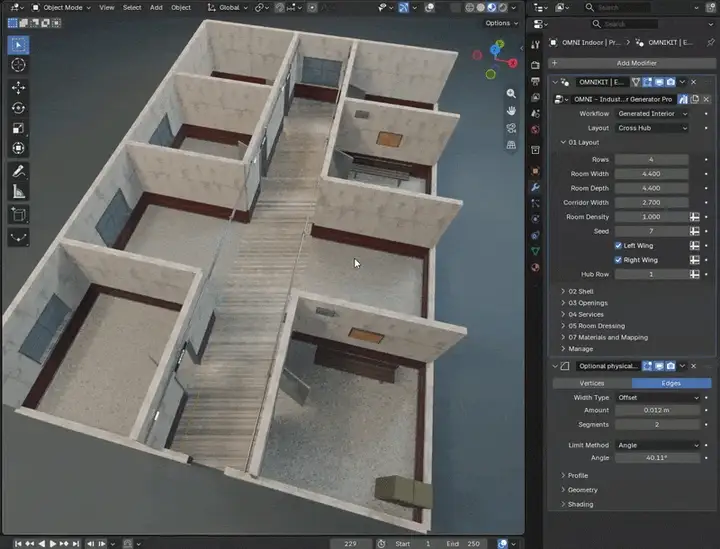
Task: Open the Select menu
Action: pyautogui.click(x=132, y=7)
